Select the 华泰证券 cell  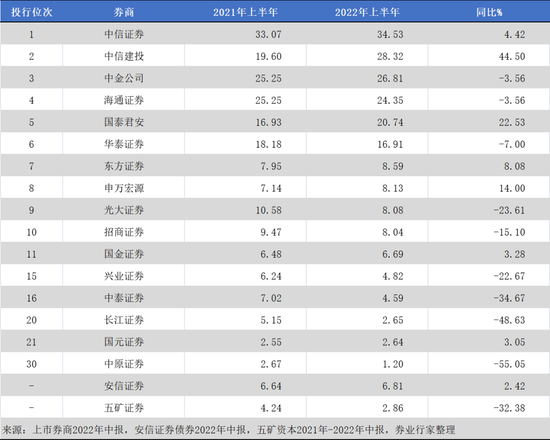tap(124, 144)
